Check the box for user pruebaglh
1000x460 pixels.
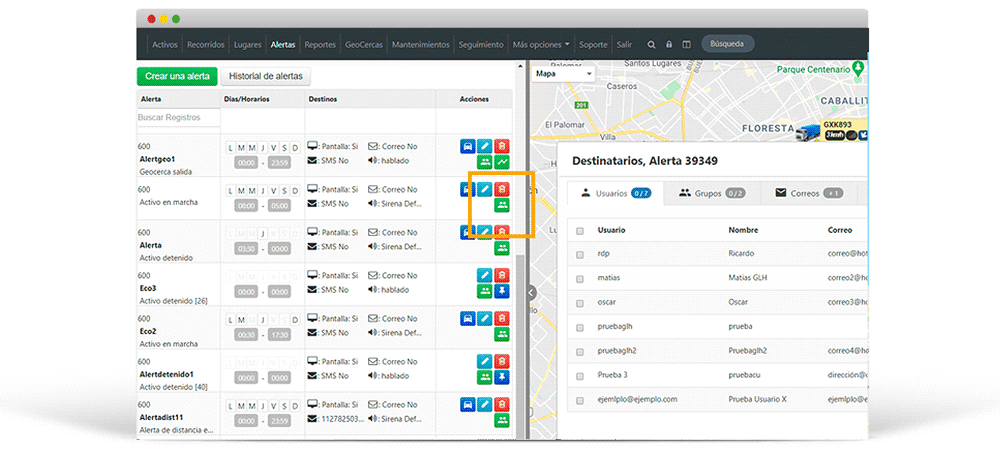(580, 327)
